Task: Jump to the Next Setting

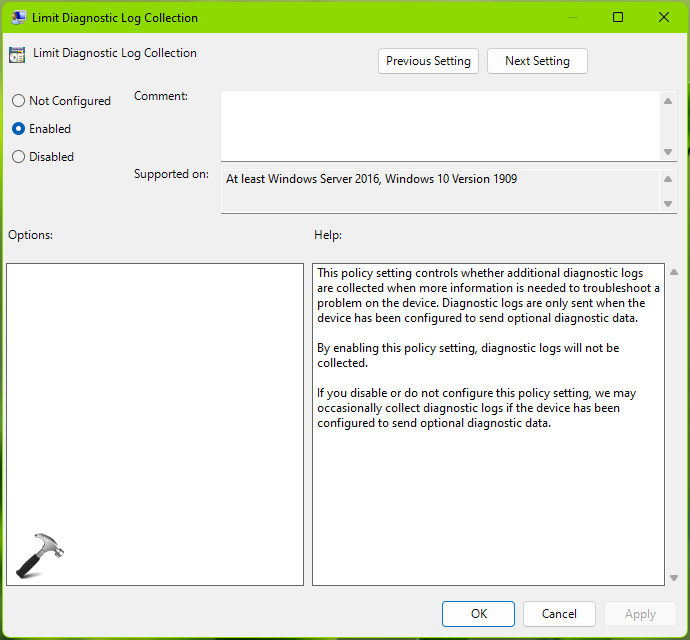Action: point(537,61)
